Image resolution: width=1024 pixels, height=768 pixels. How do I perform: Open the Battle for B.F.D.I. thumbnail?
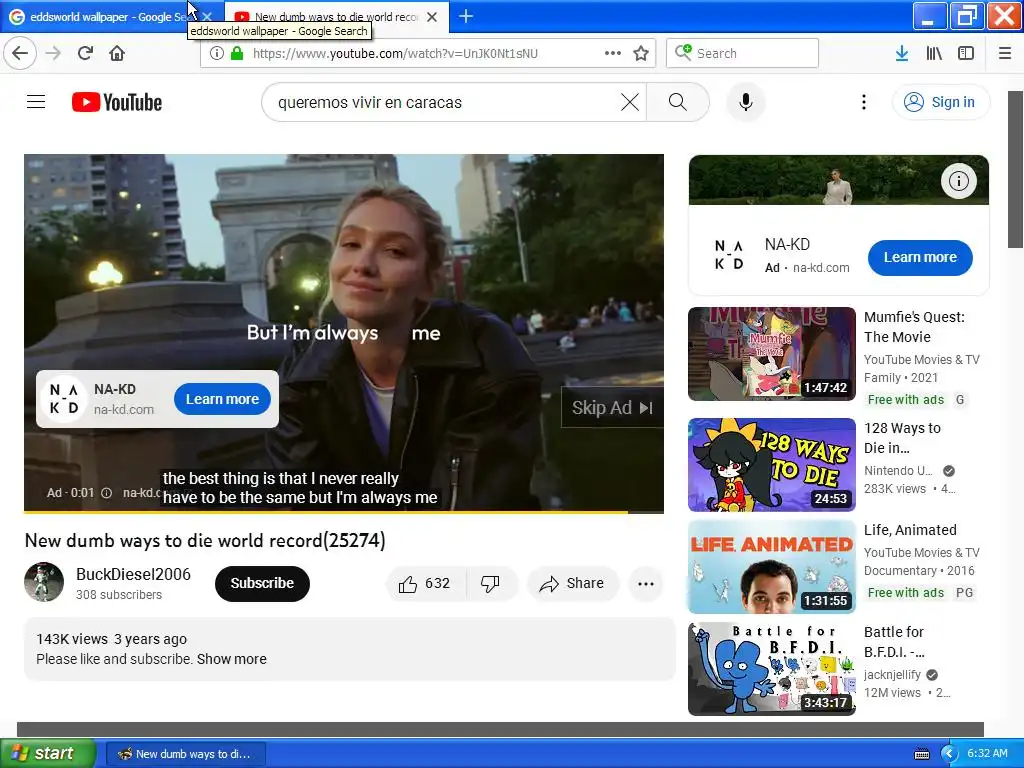click(771, 669)
